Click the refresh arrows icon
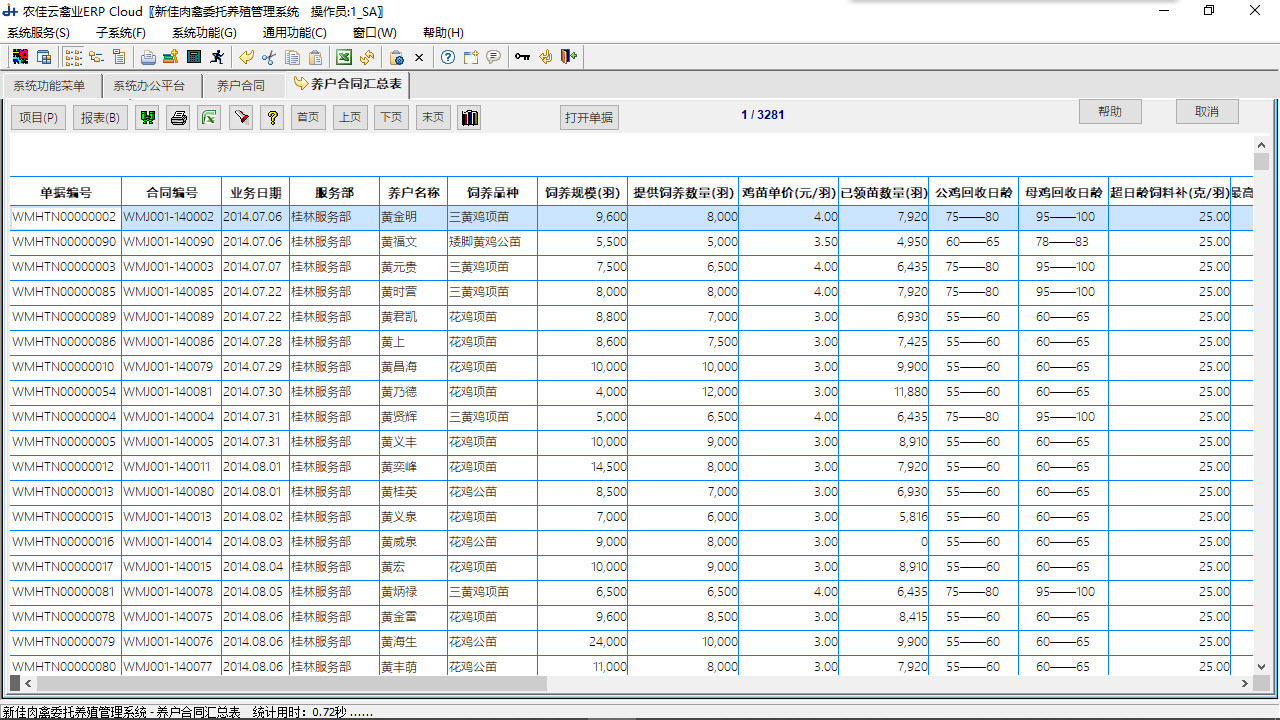This screenshot has width=1280, height=720. [367, 57]
